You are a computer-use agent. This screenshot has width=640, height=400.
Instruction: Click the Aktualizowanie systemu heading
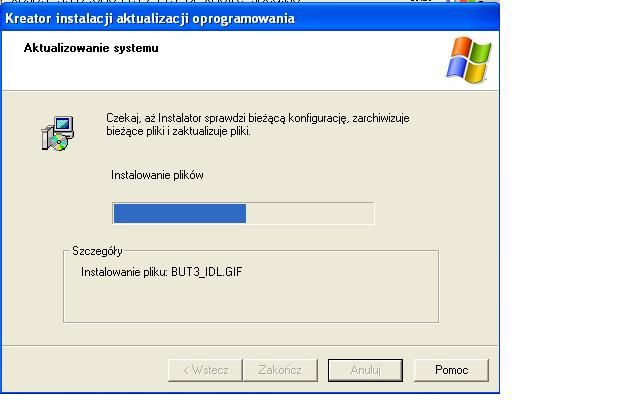pyautogui.click(x=91, y=48)
